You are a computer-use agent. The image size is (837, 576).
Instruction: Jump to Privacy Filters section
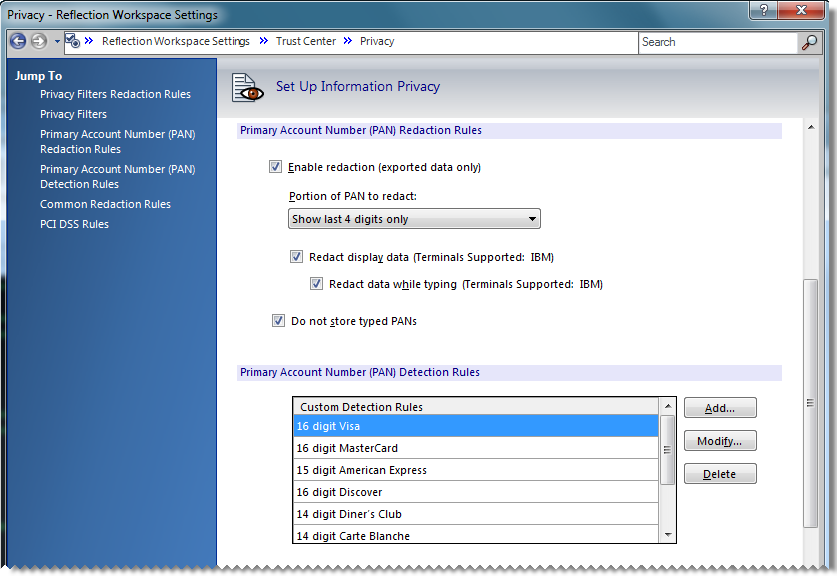tap(73, 114)
